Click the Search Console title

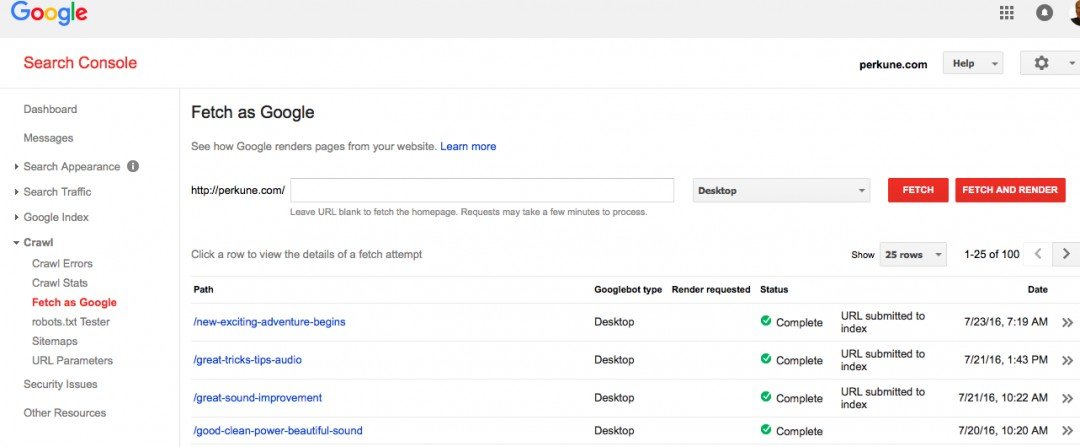(81, 63)
